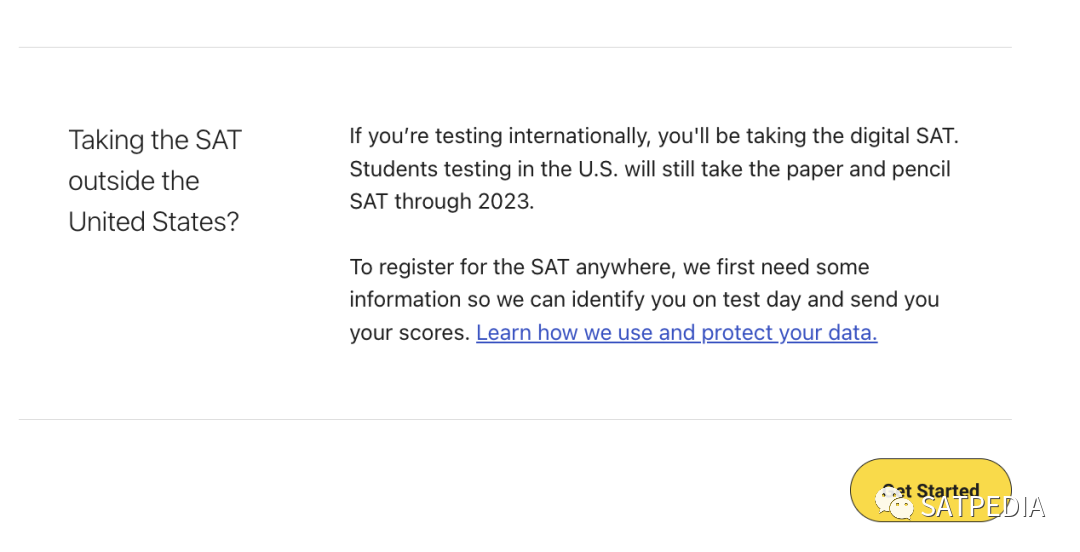The width and height of the screenshot is (1080, 552).
Task: Click the "Taking the SAT" heading line
Action: click(155, 140)
